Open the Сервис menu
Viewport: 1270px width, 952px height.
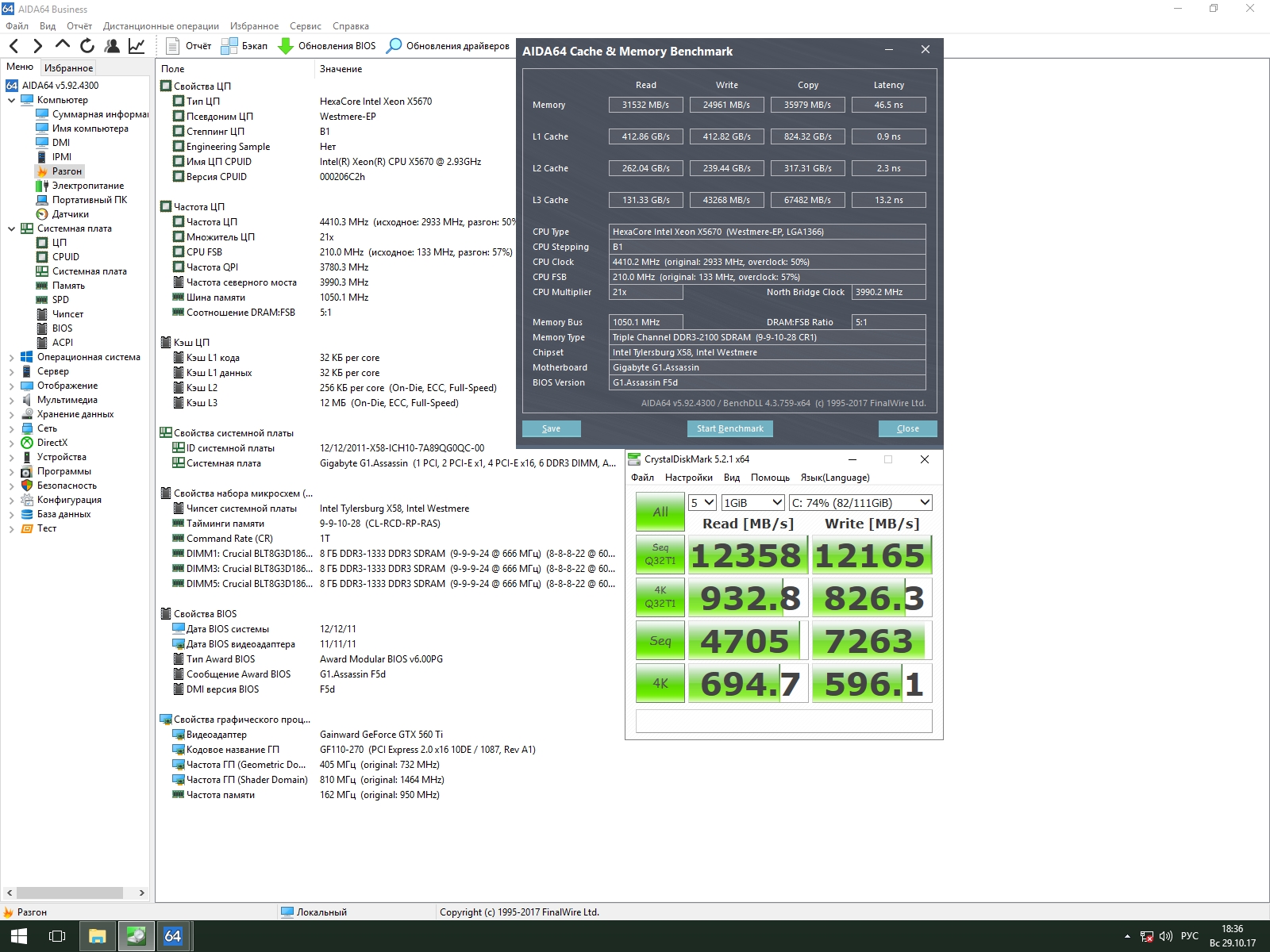click(306, 26)
